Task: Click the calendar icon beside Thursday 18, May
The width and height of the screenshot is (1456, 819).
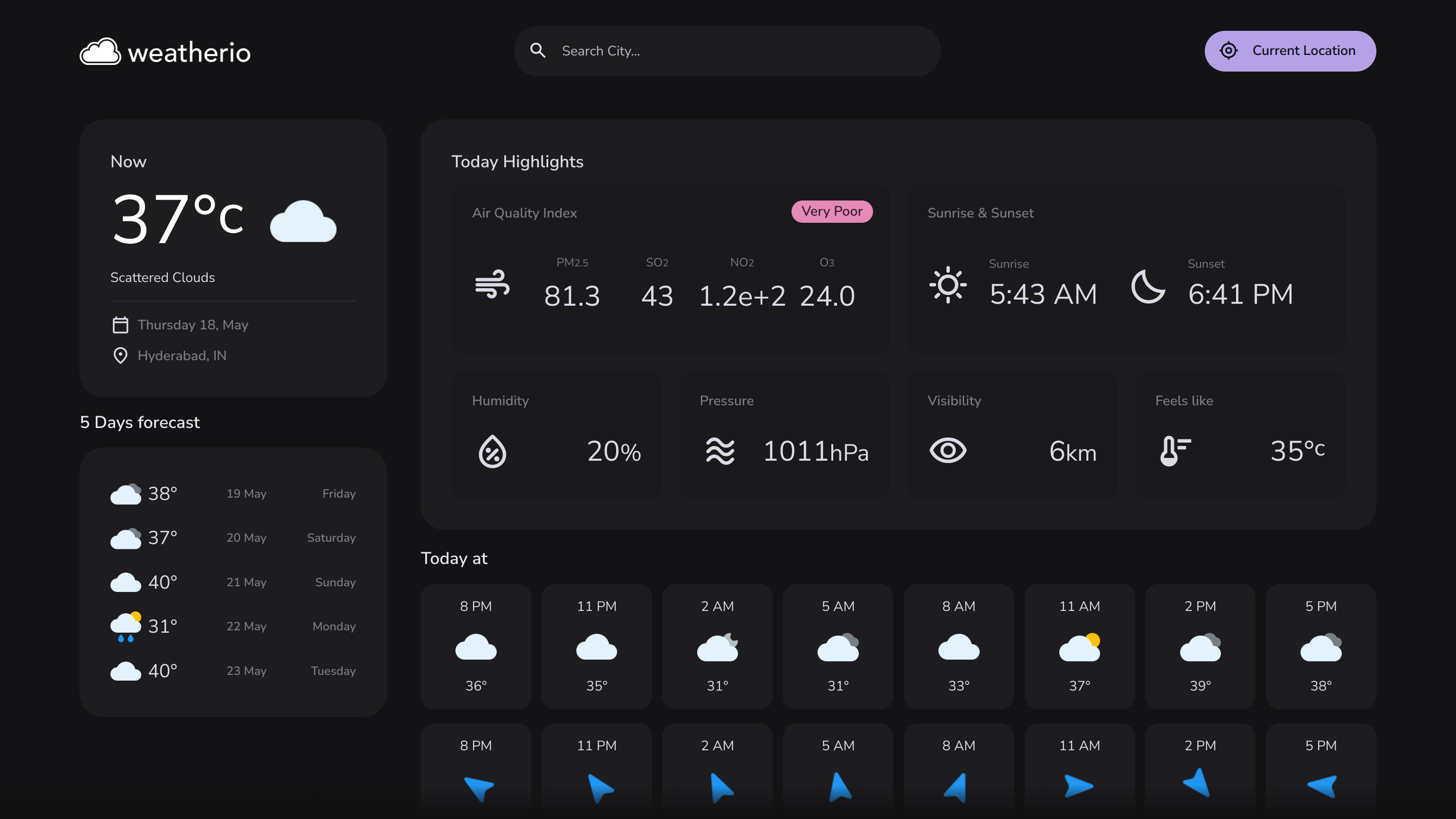Action: (120, 325)
